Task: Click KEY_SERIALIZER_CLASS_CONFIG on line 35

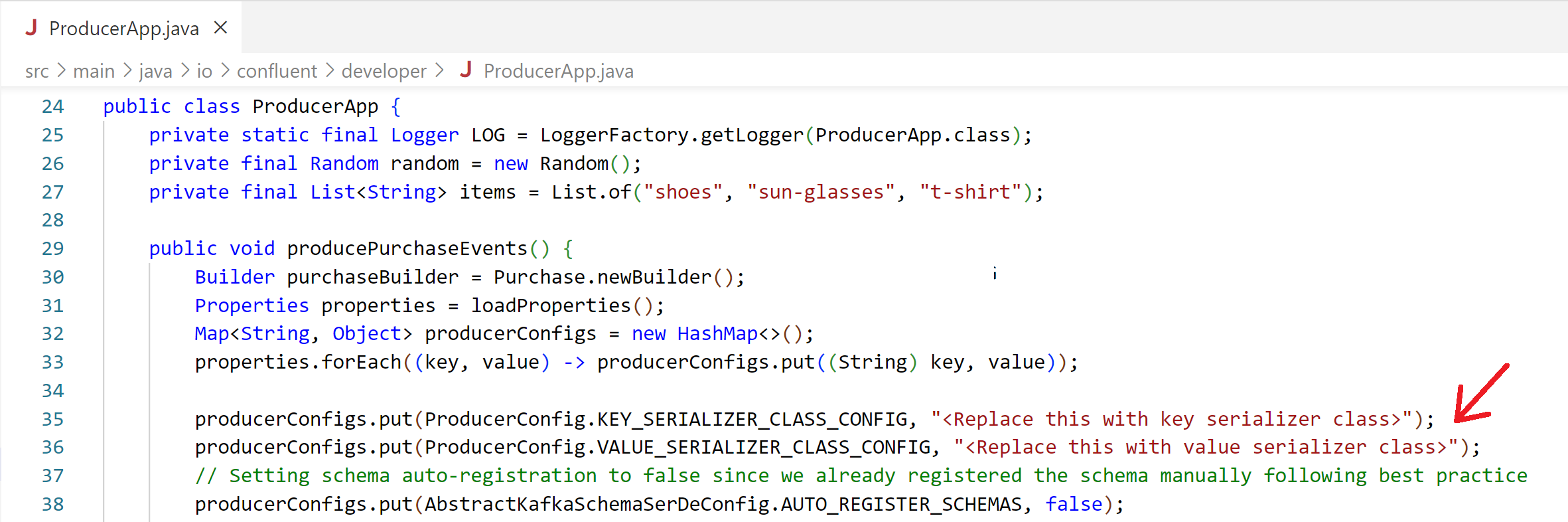Action: coord(752,420)
